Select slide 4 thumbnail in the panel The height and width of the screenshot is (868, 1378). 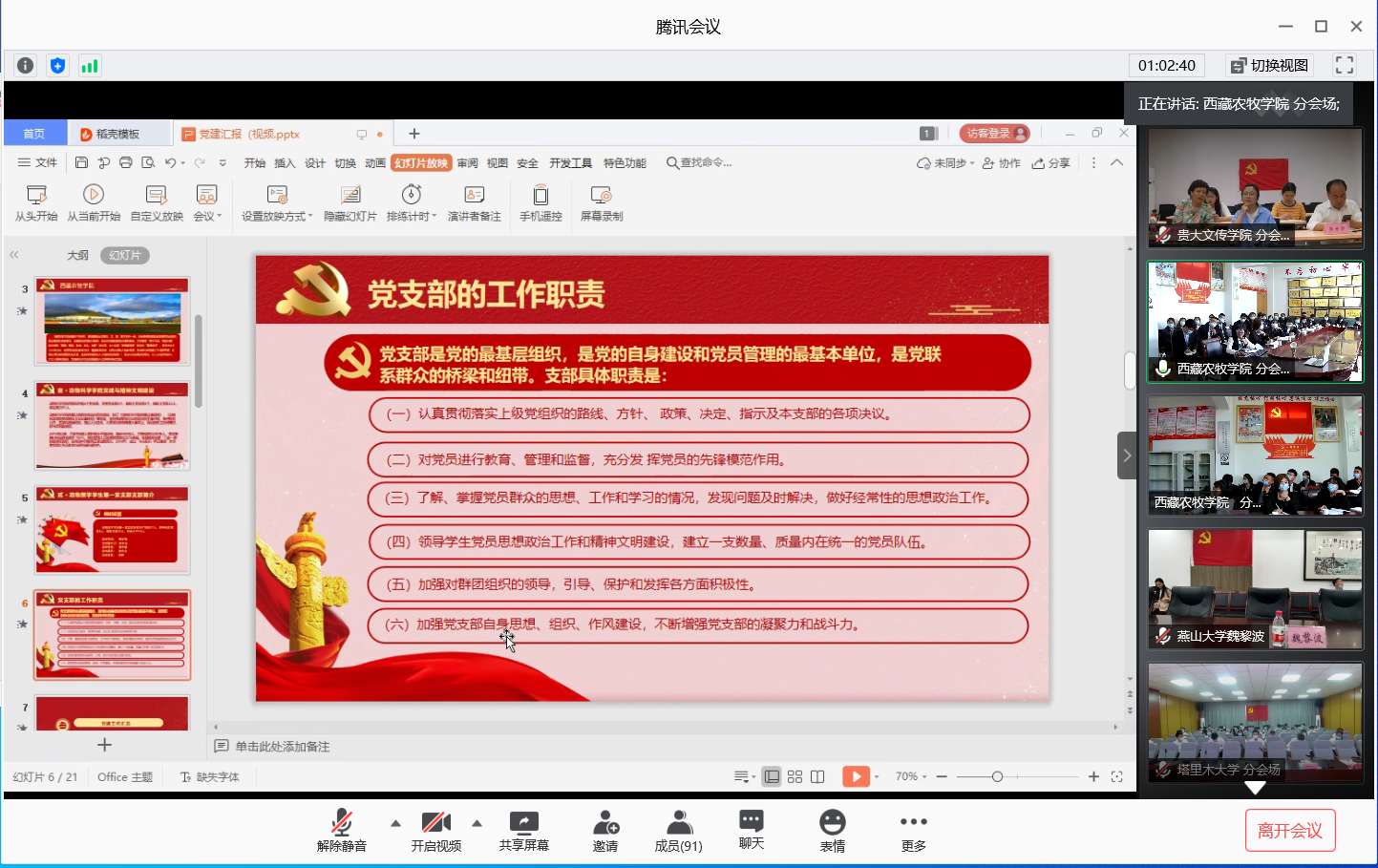(112, 426)
